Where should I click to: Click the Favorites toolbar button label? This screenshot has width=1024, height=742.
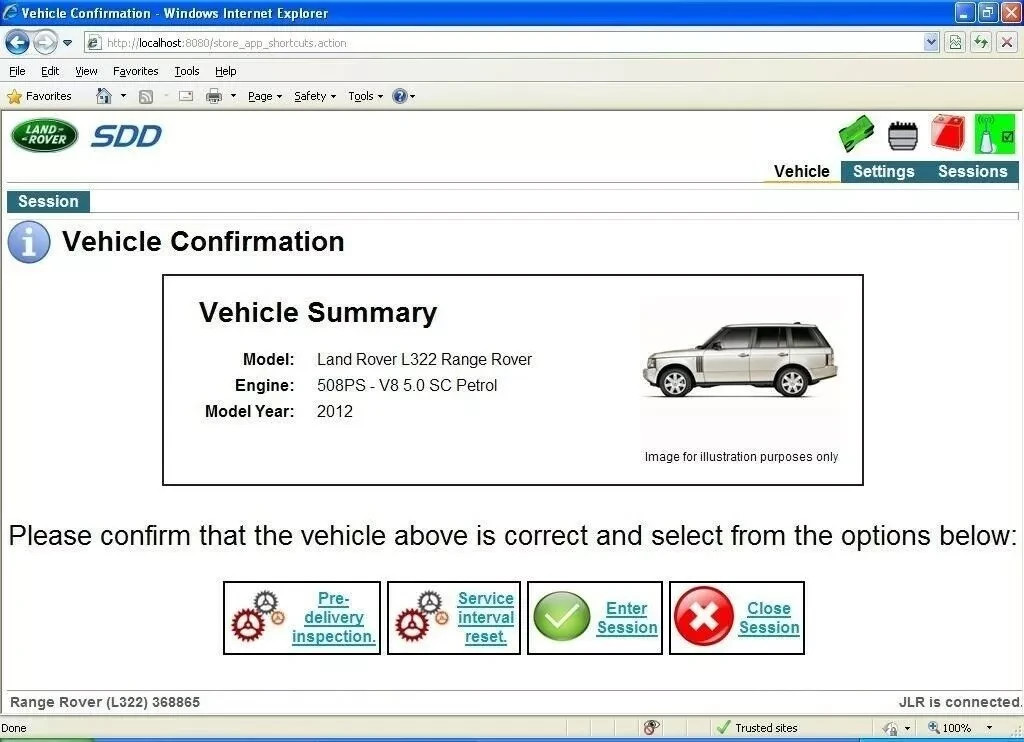48,96
